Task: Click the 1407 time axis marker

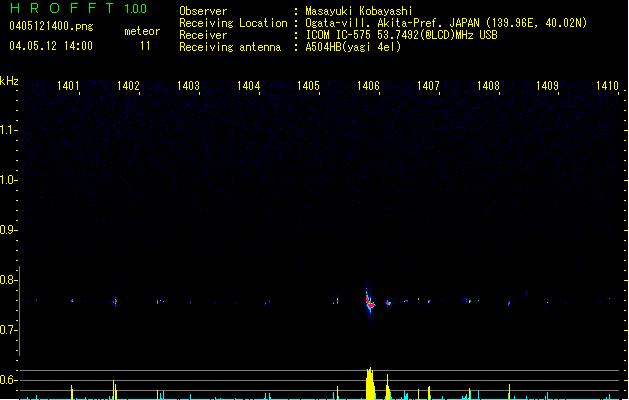Action: tap(428, 86)
